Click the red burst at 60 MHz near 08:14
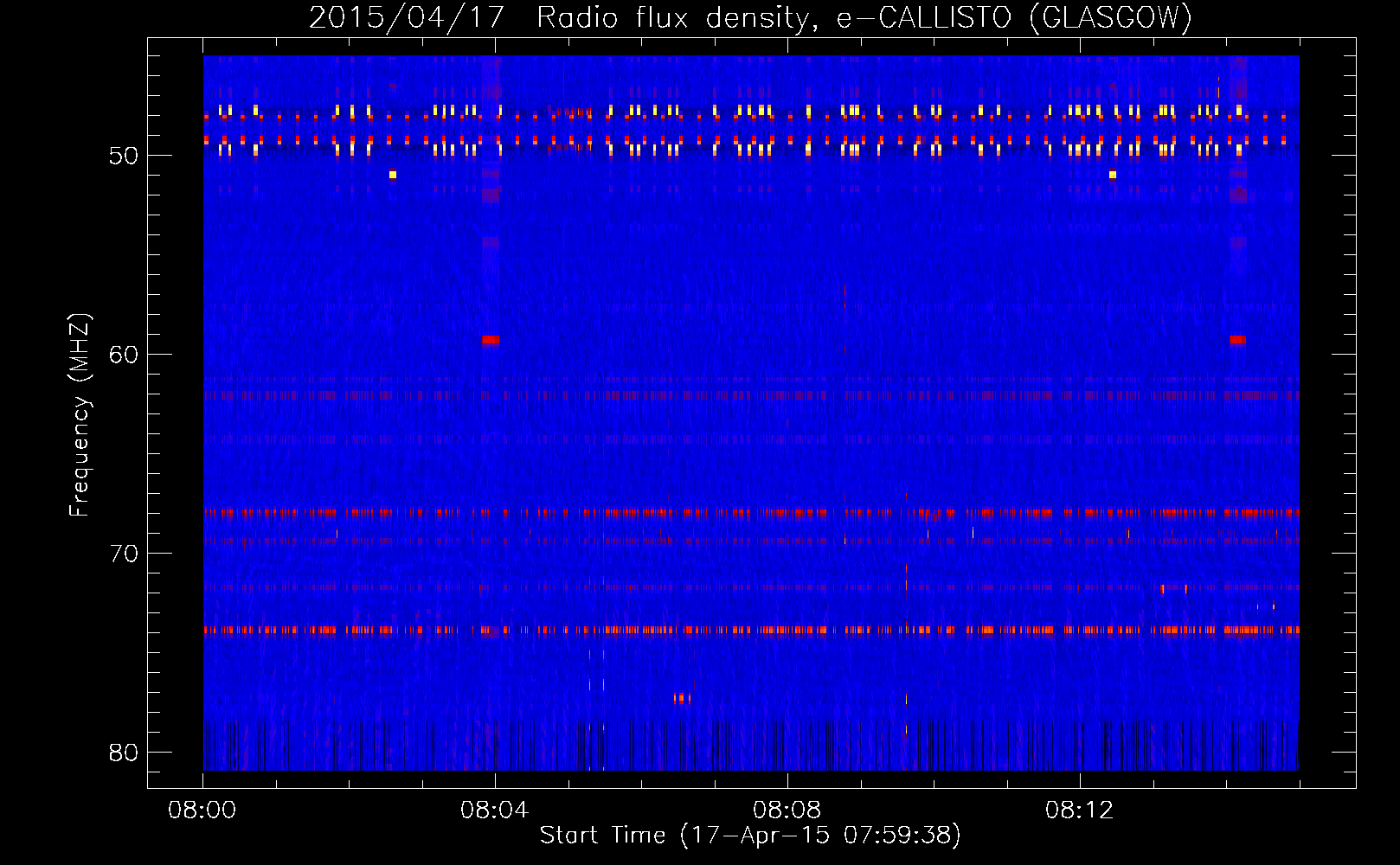Image resolution: width=1400 pixels, height=865 pixels. coord(1237,340)
